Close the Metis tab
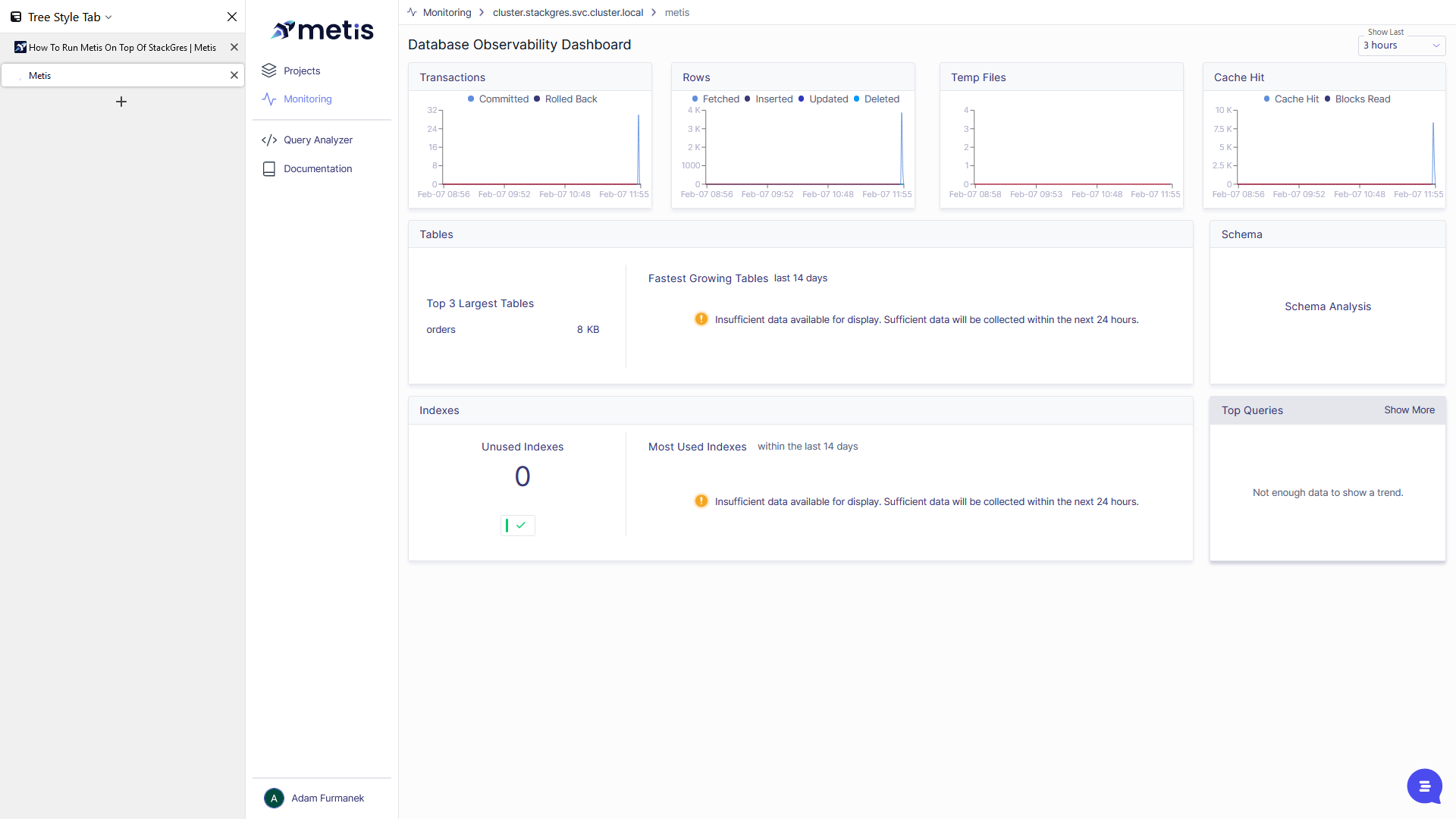This screenshot has height=819, width=1456. pos(234,75)
